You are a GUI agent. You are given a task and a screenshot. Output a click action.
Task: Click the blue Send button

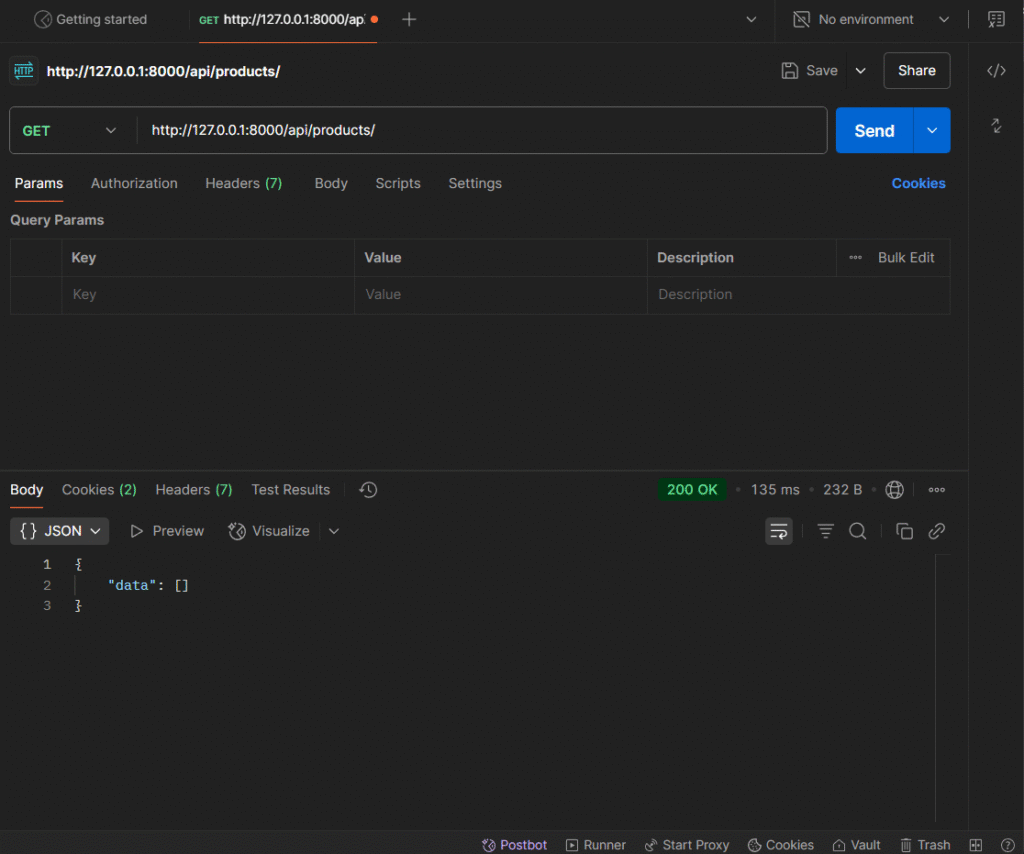(x=873, y=131)
